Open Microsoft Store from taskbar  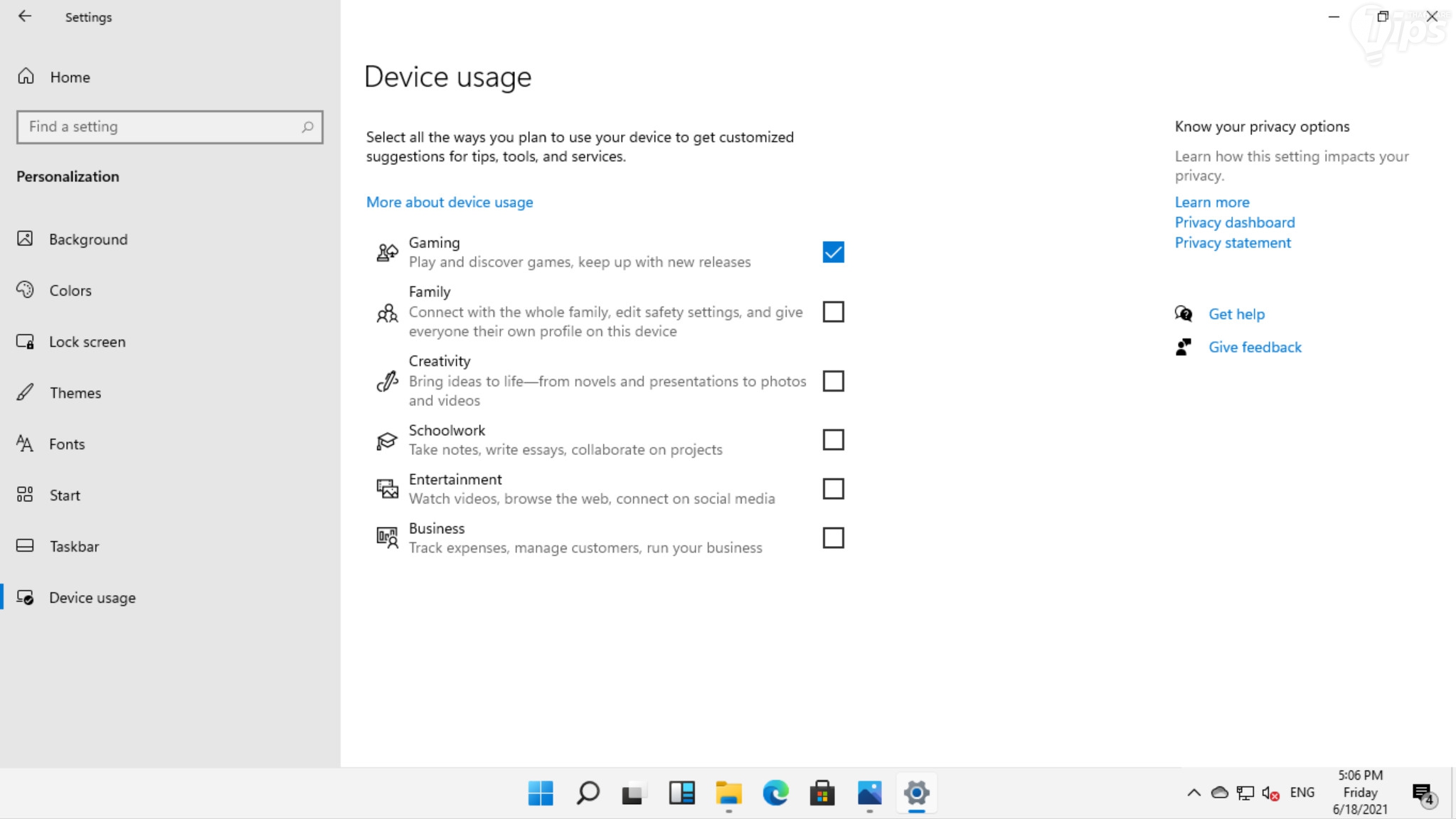click(822, 793)
